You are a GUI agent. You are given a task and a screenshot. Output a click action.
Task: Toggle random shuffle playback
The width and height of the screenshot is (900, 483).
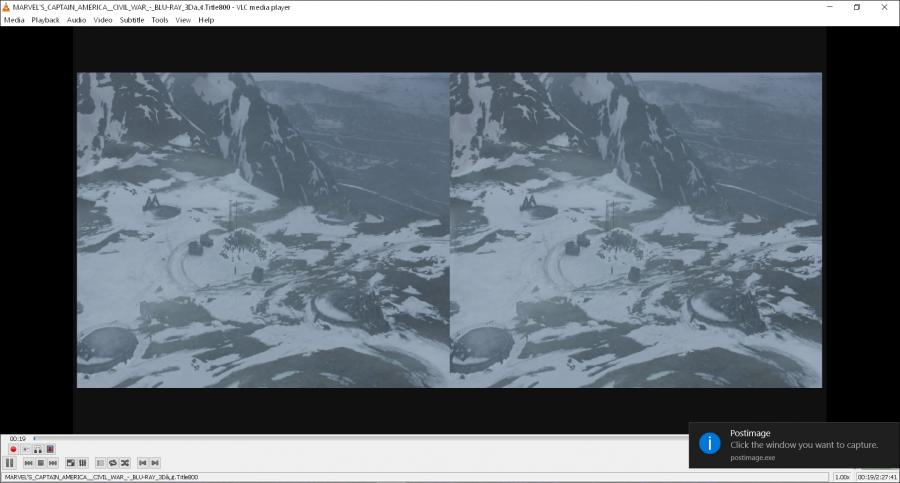[x=125, y=463]
